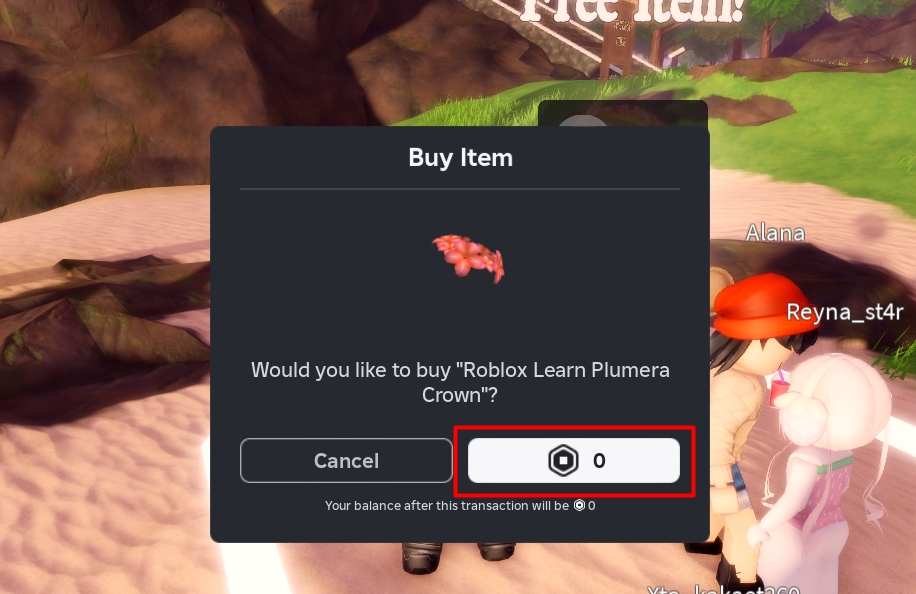916x594 pixels.
Task: Select the Reyna_st4r player name tag
Action: [x=845, y=312]
